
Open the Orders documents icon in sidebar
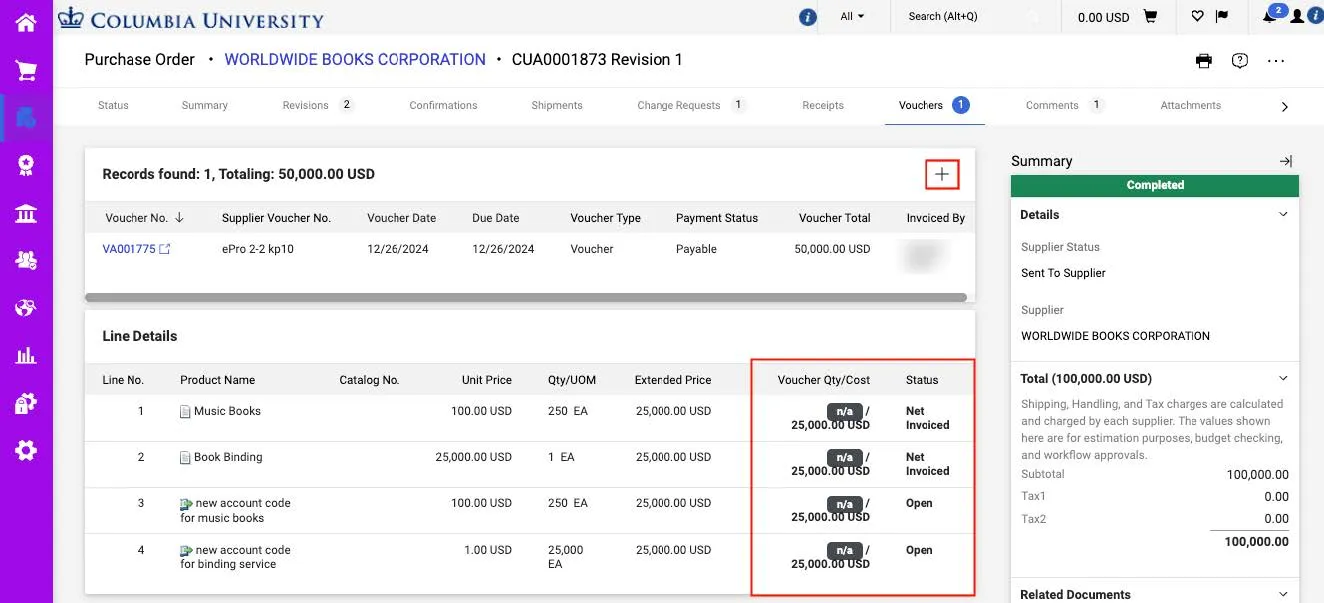coord(26,117)
